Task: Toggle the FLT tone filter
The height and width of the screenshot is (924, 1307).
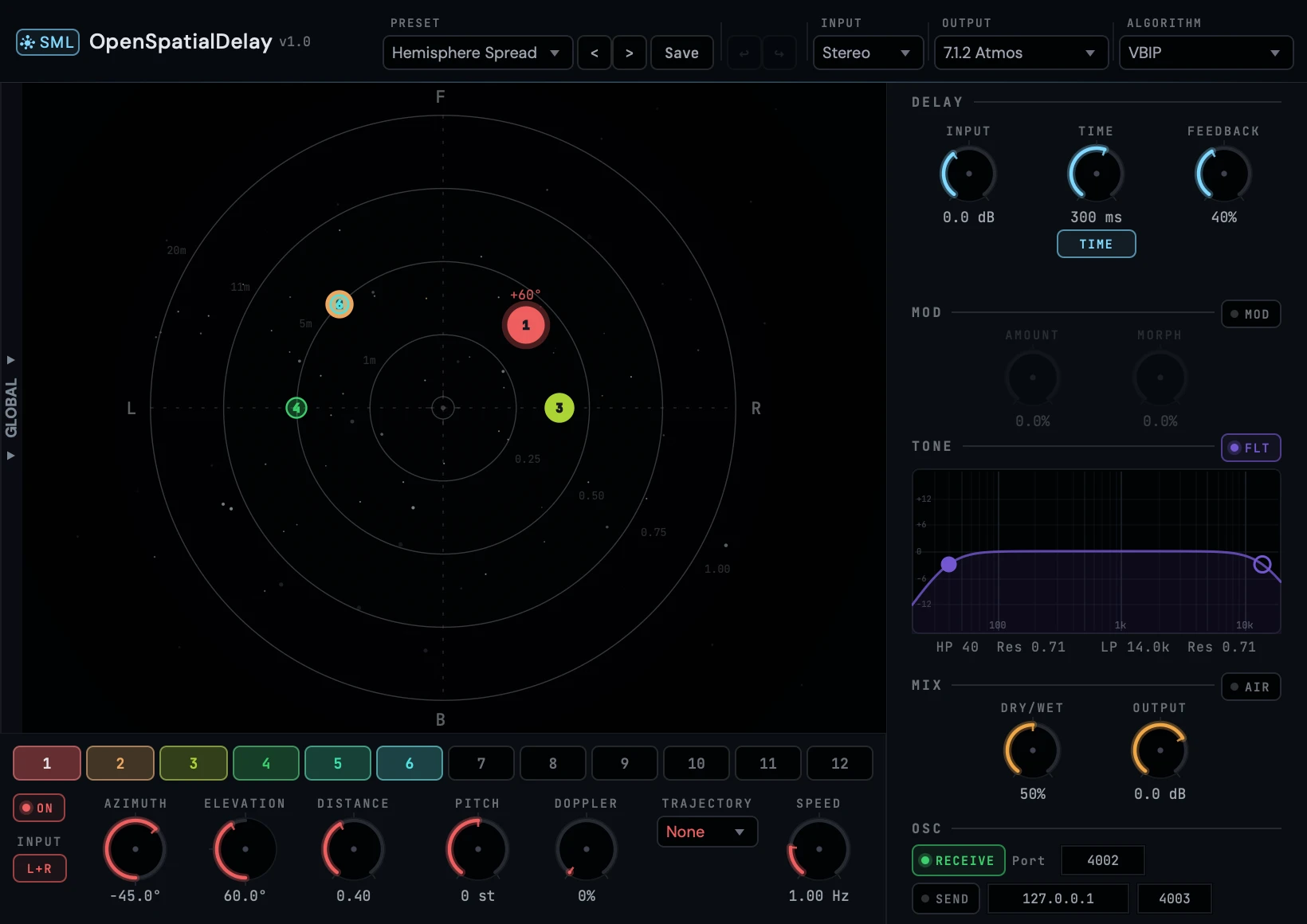Action: click(1251, 448)
